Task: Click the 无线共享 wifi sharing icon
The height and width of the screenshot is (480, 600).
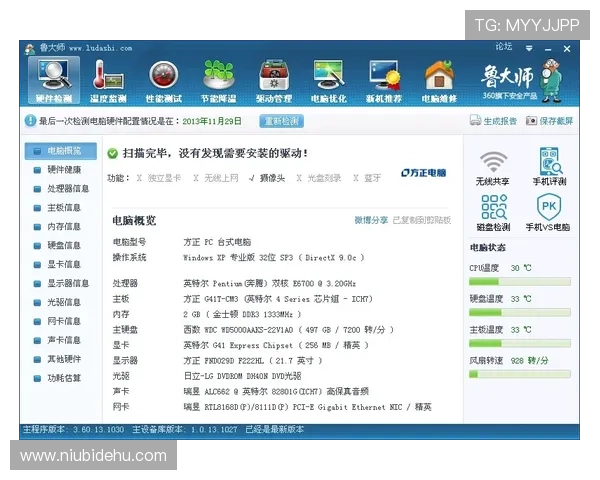Action: (493, 168)
